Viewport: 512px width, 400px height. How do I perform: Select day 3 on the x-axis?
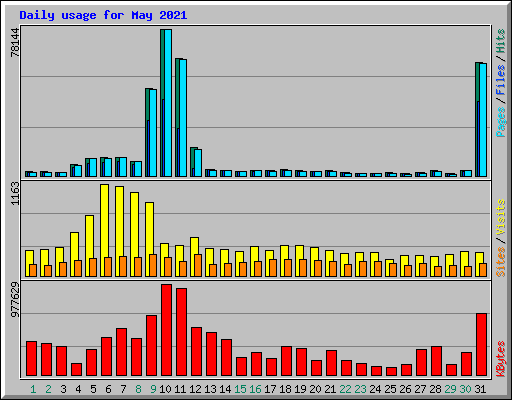pos(63,389)
